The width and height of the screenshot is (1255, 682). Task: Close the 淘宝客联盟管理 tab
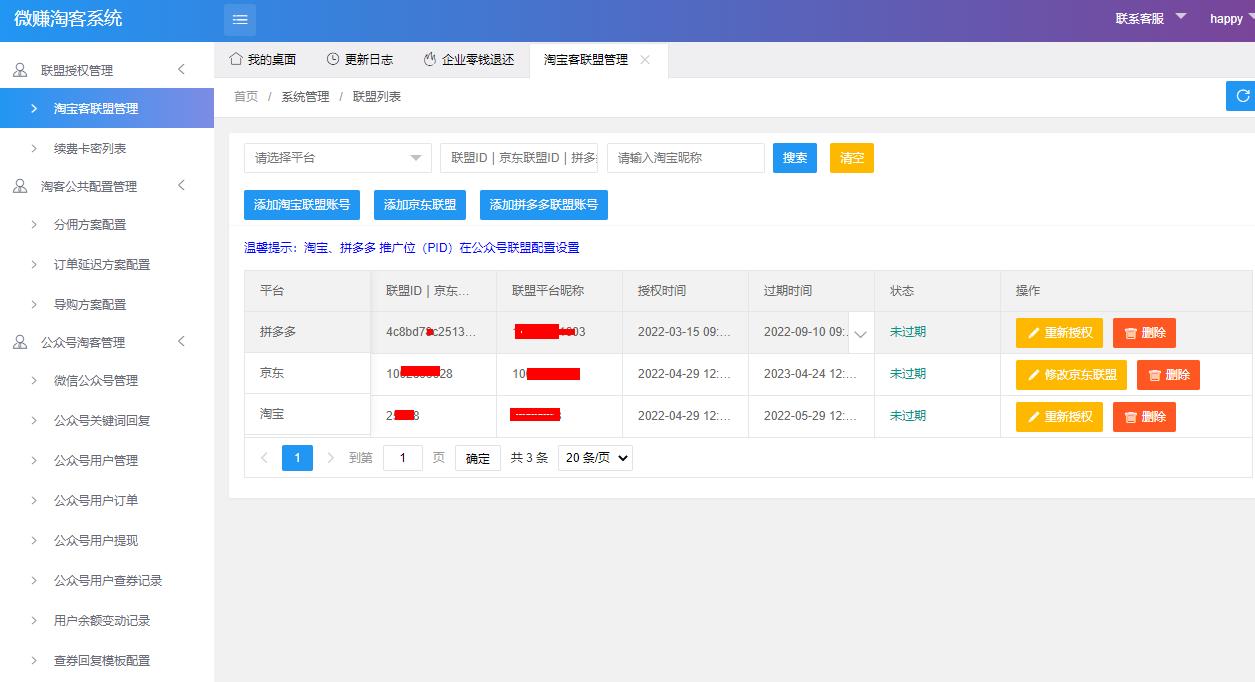tap(645, 60)
